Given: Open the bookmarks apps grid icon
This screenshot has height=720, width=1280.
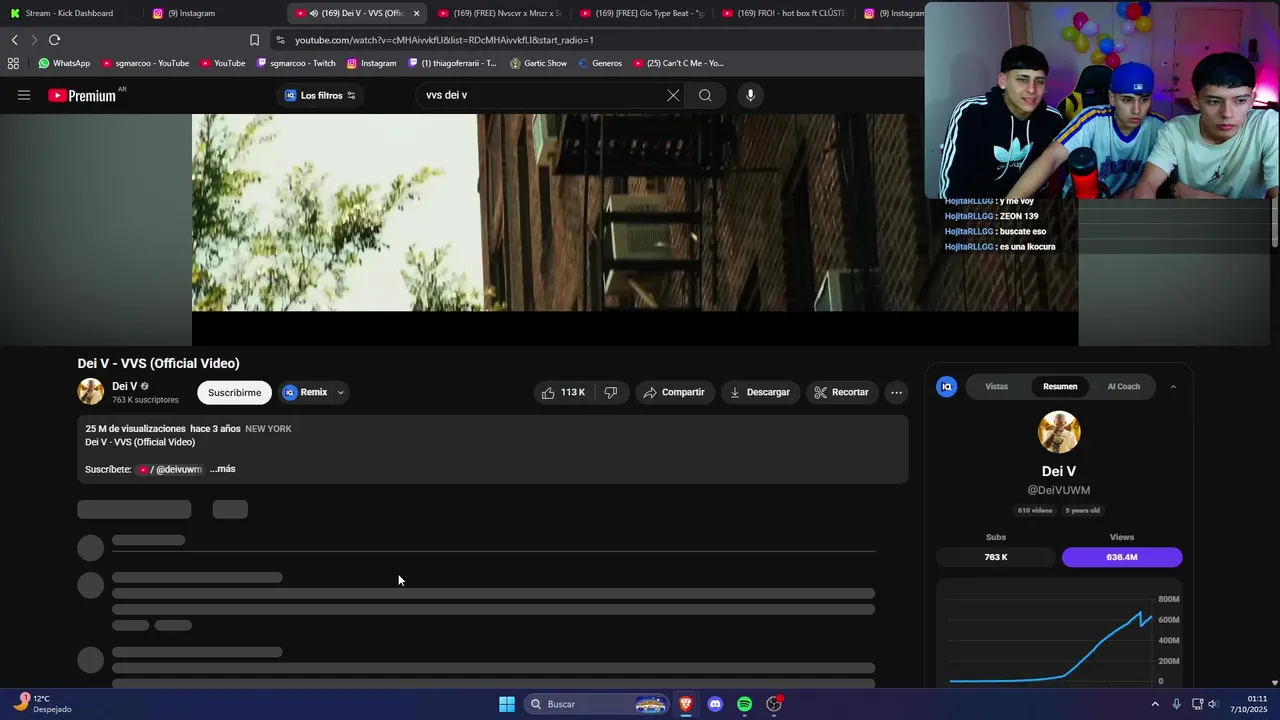Looking at the screenshot, I should 13,63.
